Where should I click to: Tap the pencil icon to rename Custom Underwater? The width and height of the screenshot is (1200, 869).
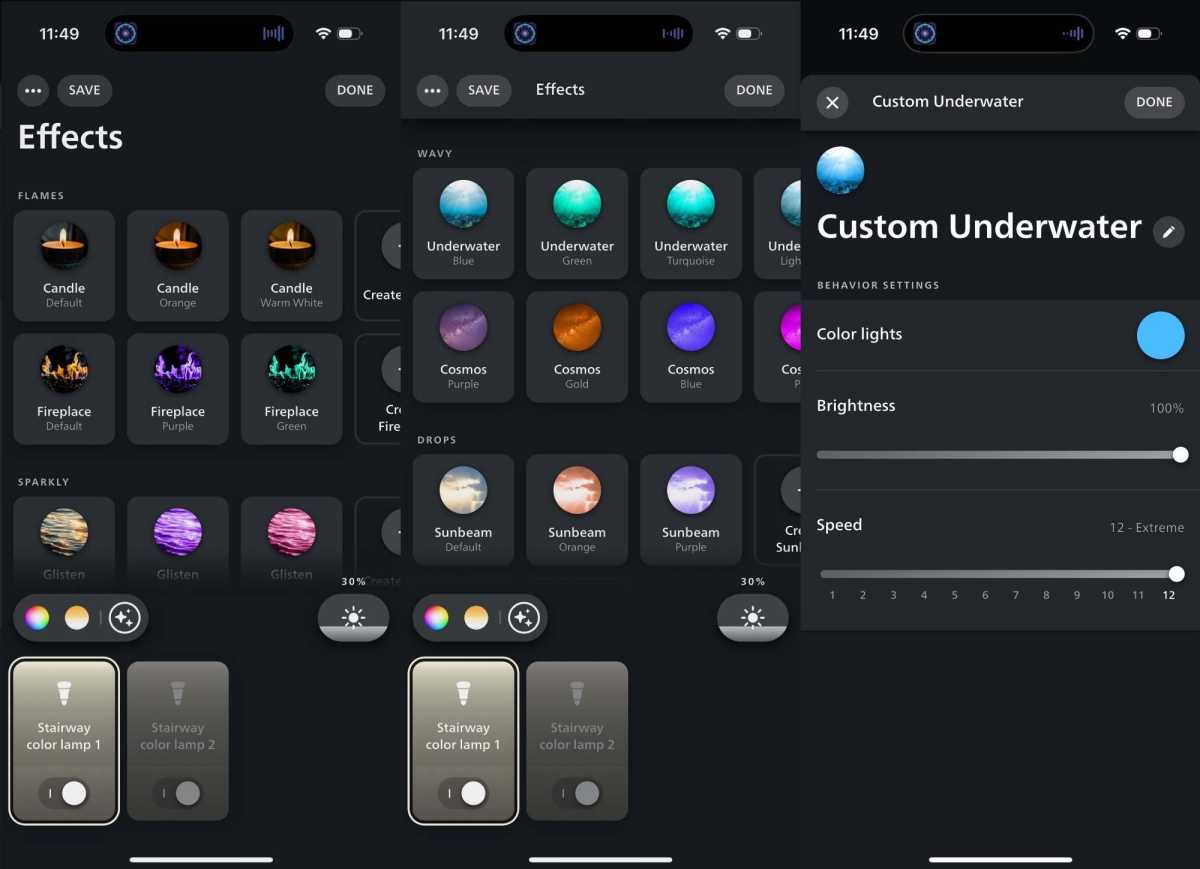1168,232
